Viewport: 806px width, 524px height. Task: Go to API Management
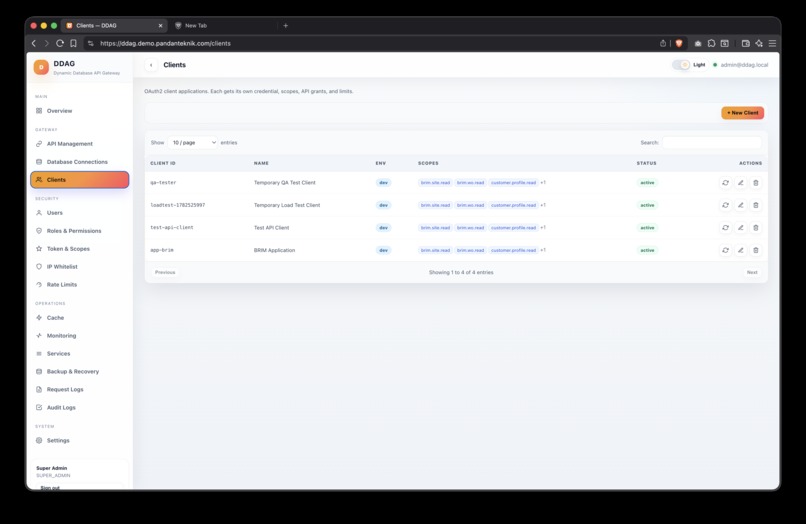(79, 144)
